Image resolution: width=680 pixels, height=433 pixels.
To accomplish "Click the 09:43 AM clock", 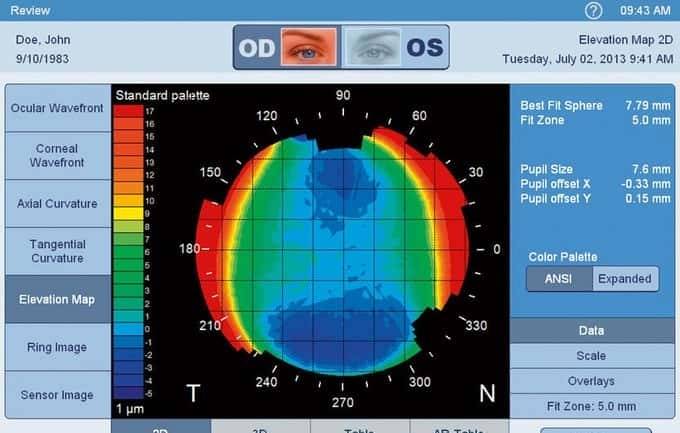I will [645, 10].
